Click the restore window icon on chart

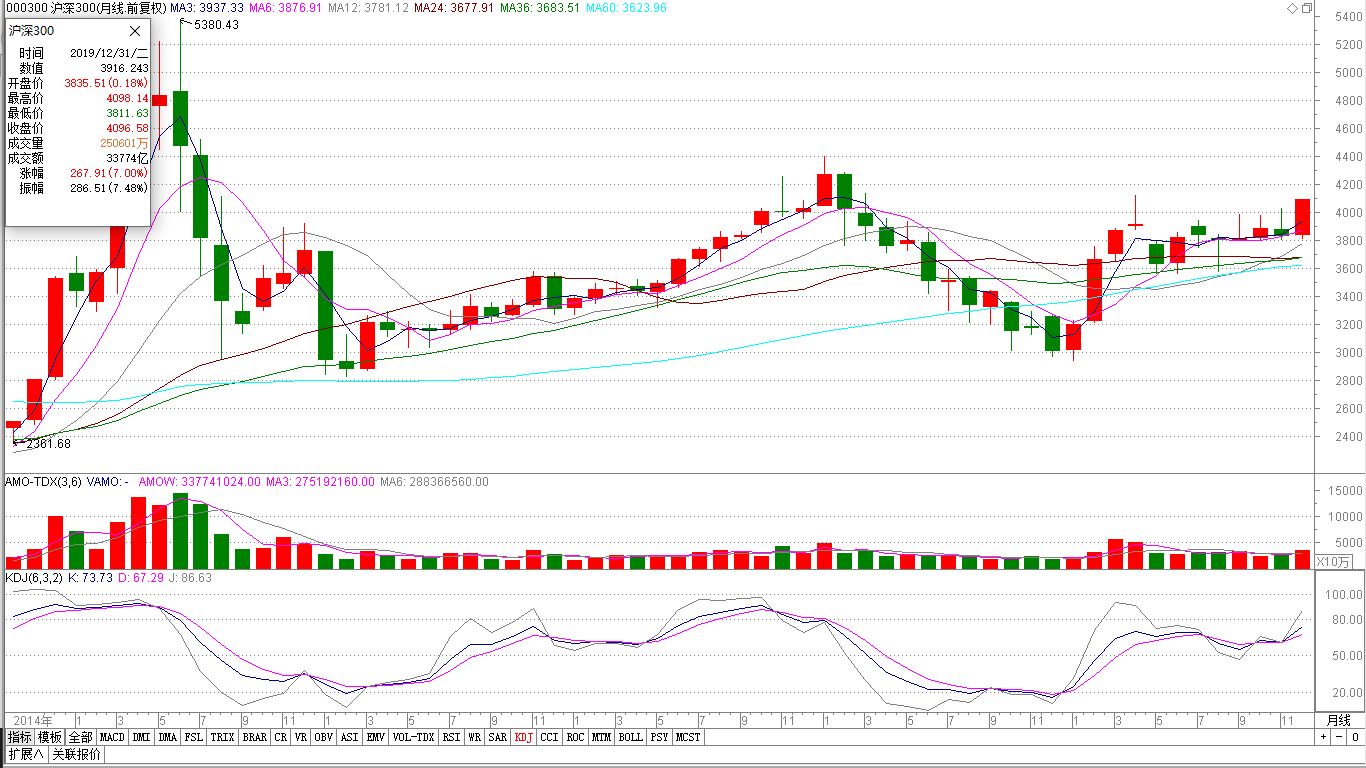(1306, 8)
